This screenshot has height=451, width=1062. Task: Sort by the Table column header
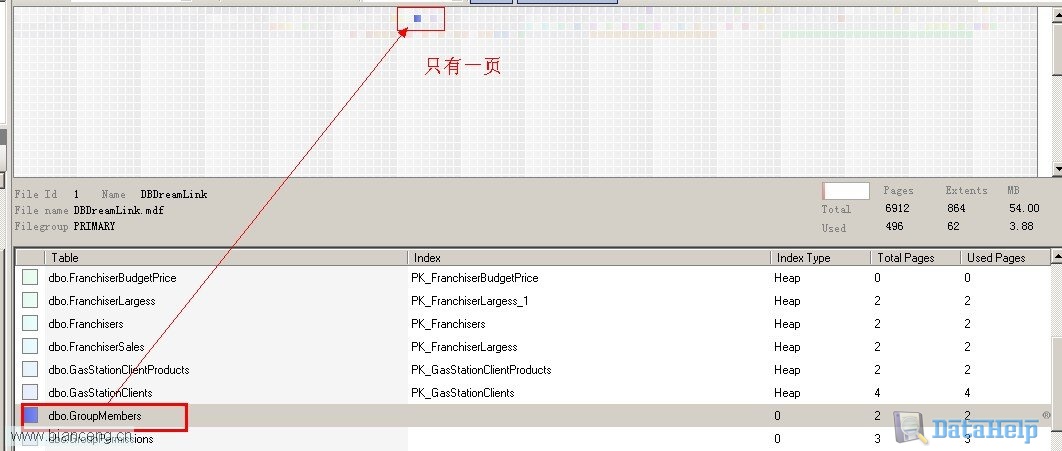pos(227,258)
